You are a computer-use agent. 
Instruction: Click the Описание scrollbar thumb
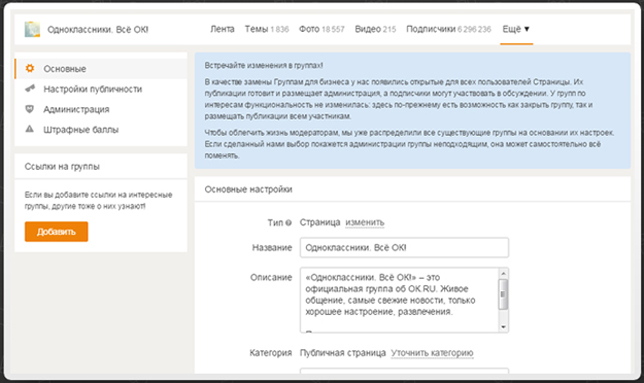tap(504, 294)
